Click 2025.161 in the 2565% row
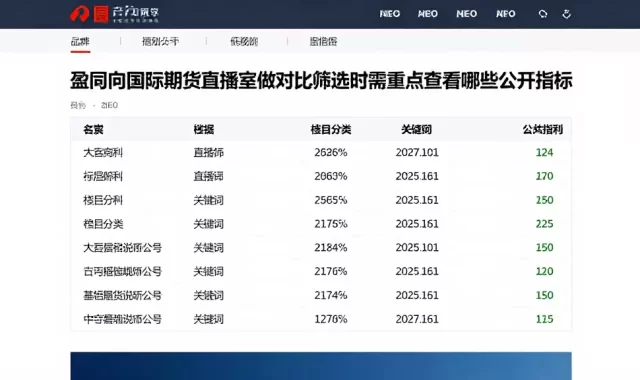640x380 pixels. click(x=417, y=200)
